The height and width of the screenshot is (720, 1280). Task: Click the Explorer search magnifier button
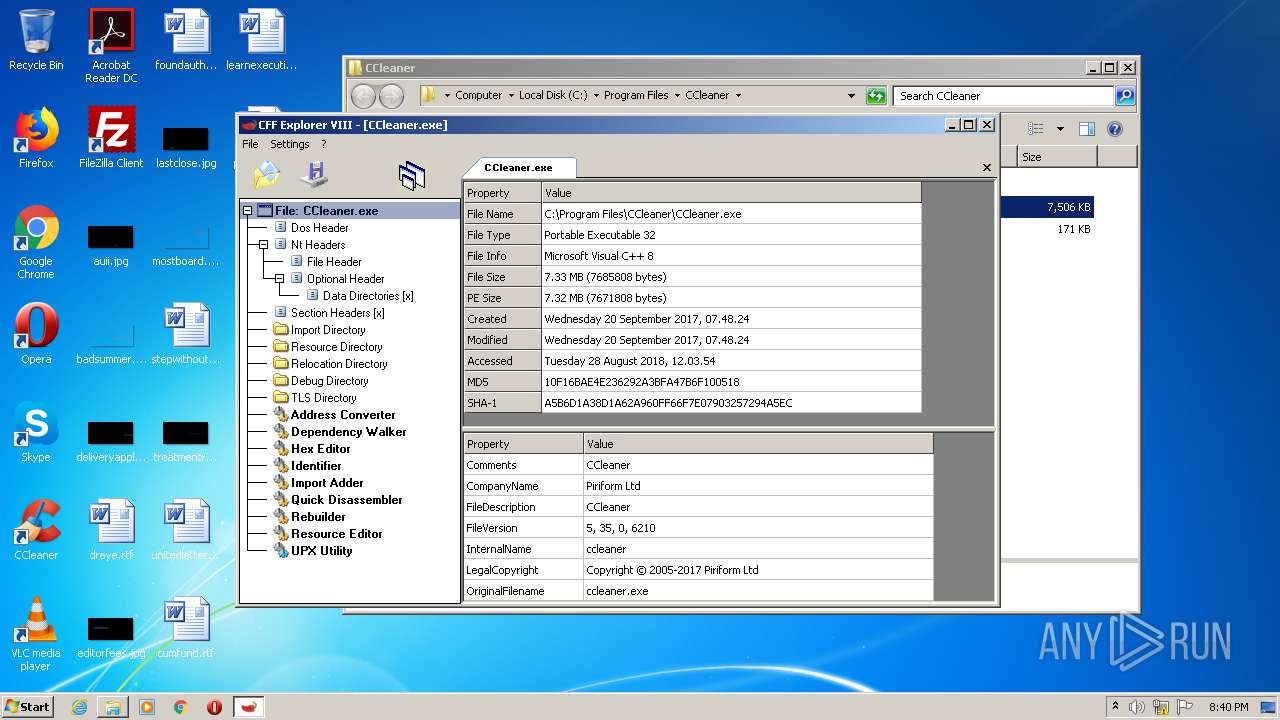pyautogui.click(x=1125, y=96)
